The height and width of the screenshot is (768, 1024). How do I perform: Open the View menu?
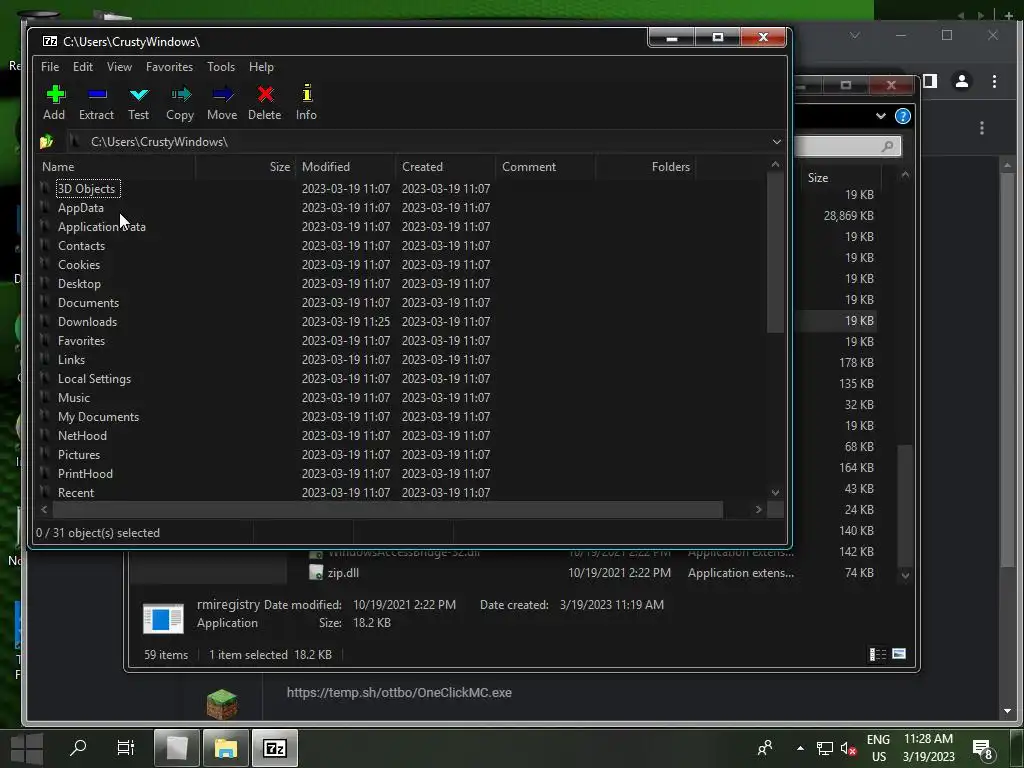coord(119,67)
